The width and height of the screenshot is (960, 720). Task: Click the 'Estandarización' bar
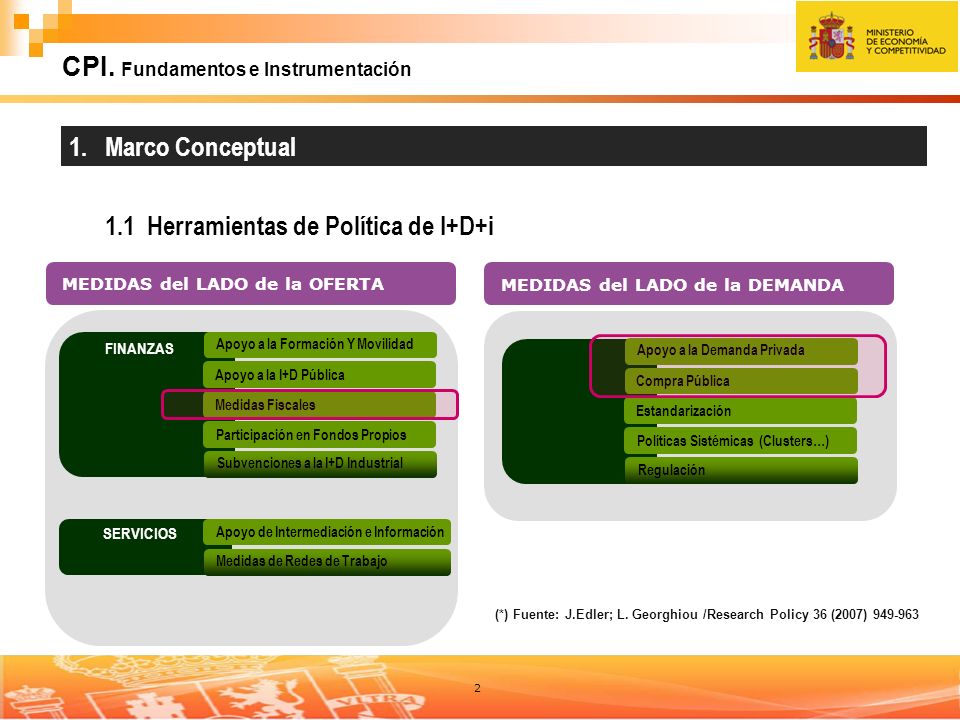740,411
